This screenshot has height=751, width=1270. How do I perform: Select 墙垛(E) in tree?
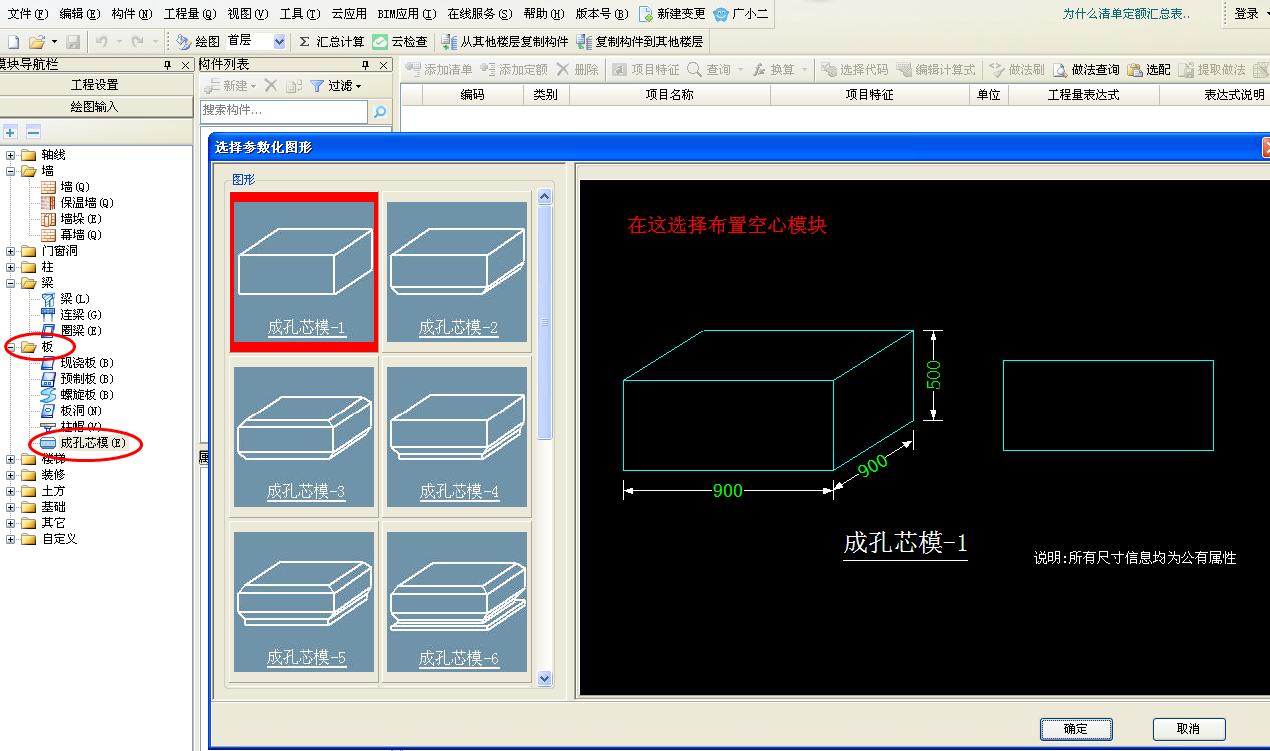71,219
